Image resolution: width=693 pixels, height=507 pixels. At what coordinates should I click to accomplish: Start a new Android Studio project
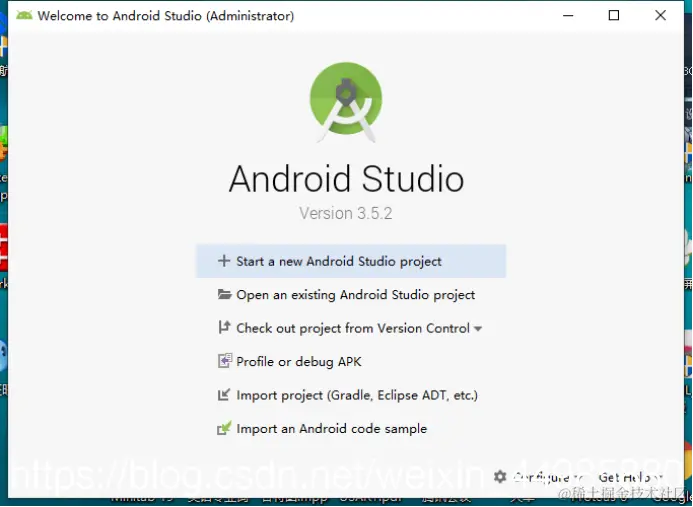coord(350,261)
